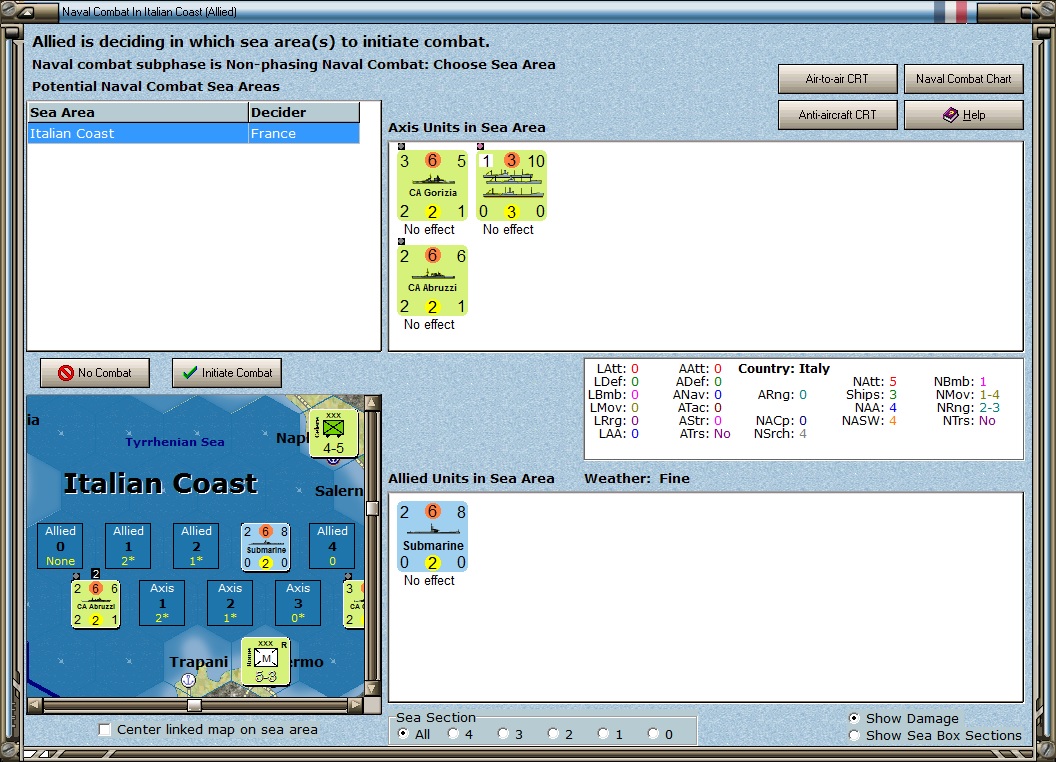Select the Allied Submarine counter in Allied units panel
The height and width of the screenshot is (762, 1056).
[432, 537]
